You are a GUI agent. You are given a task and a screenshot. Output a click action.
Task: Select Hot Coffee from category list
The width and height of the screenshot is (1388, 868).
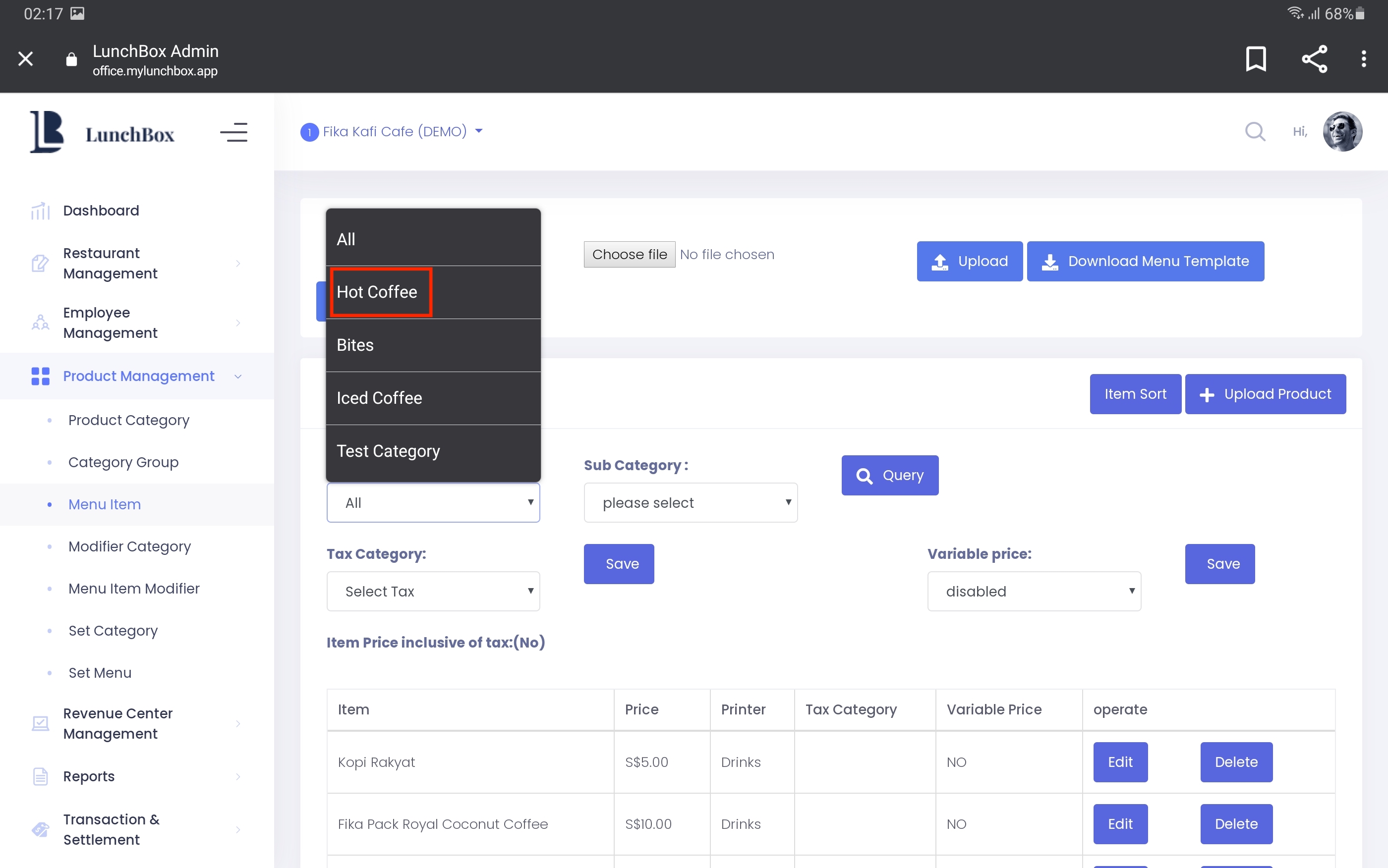click(x=377, y=292)
